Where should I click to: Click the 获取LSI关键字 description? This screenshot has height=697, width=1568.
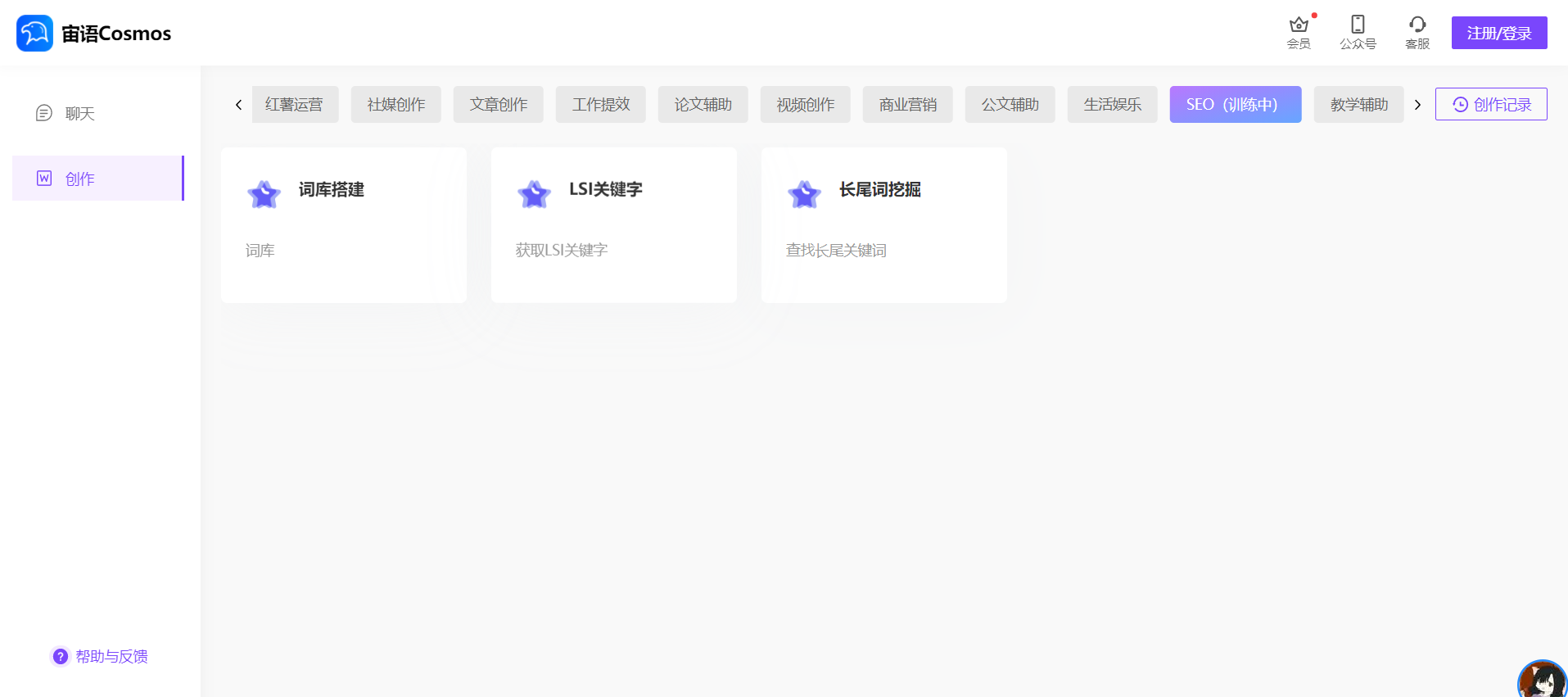click(x=562, y=251)
